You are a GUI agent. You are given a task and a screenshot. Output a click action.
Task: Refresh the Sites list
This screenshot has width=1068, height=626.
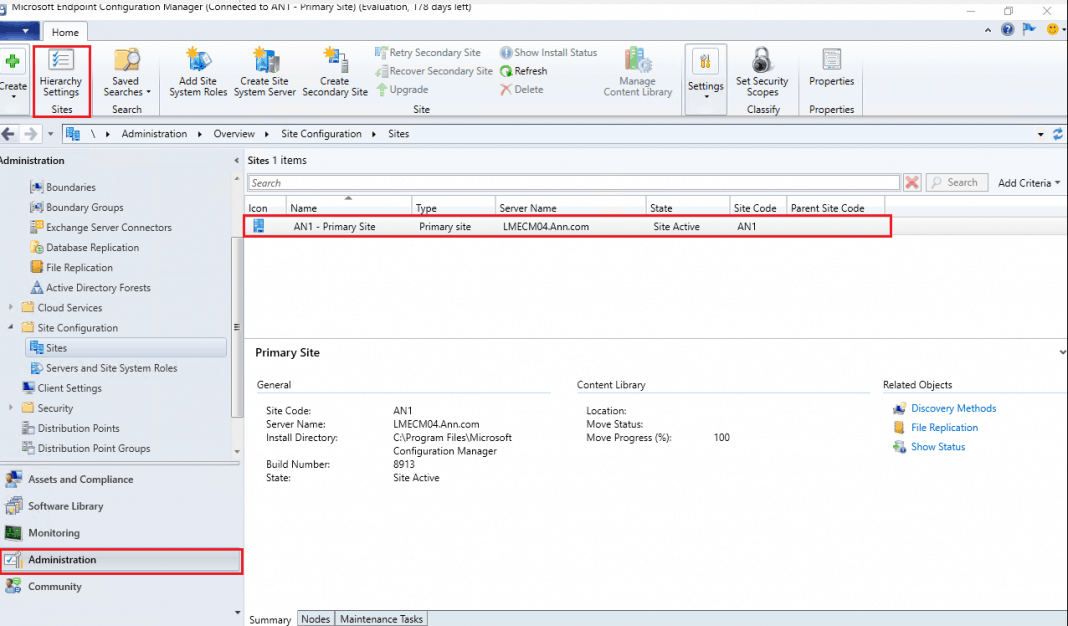530,70
